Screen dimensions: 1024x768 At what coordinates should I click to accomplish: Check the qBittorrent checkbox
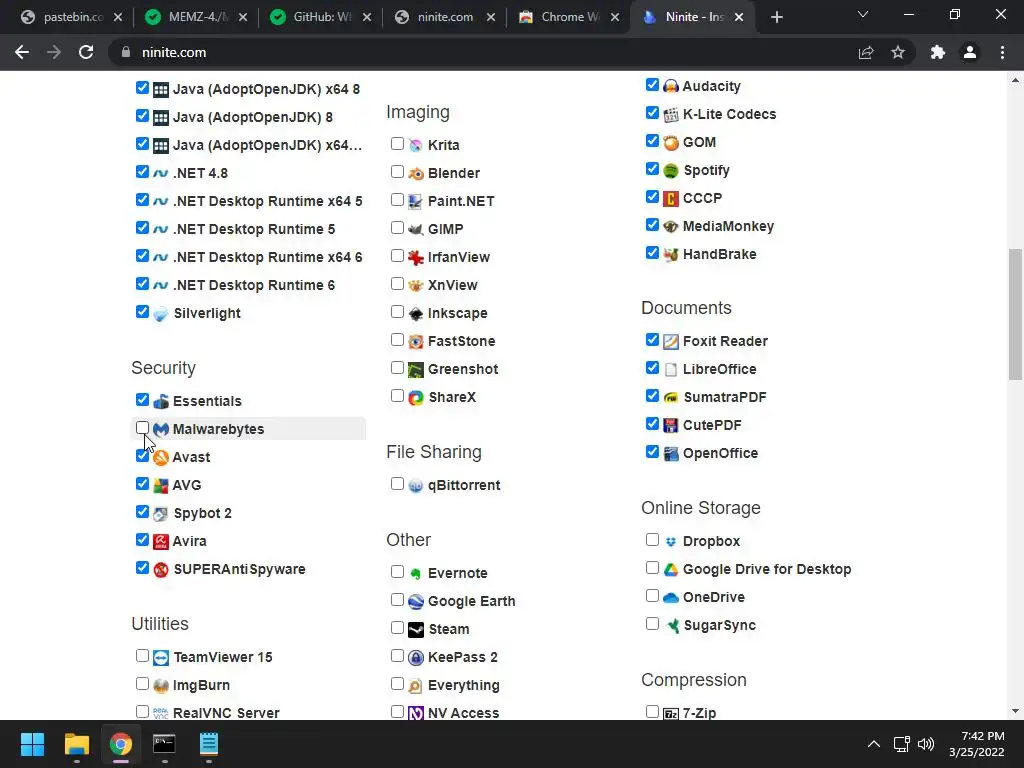pyautogui.click(x=397, y=484)
